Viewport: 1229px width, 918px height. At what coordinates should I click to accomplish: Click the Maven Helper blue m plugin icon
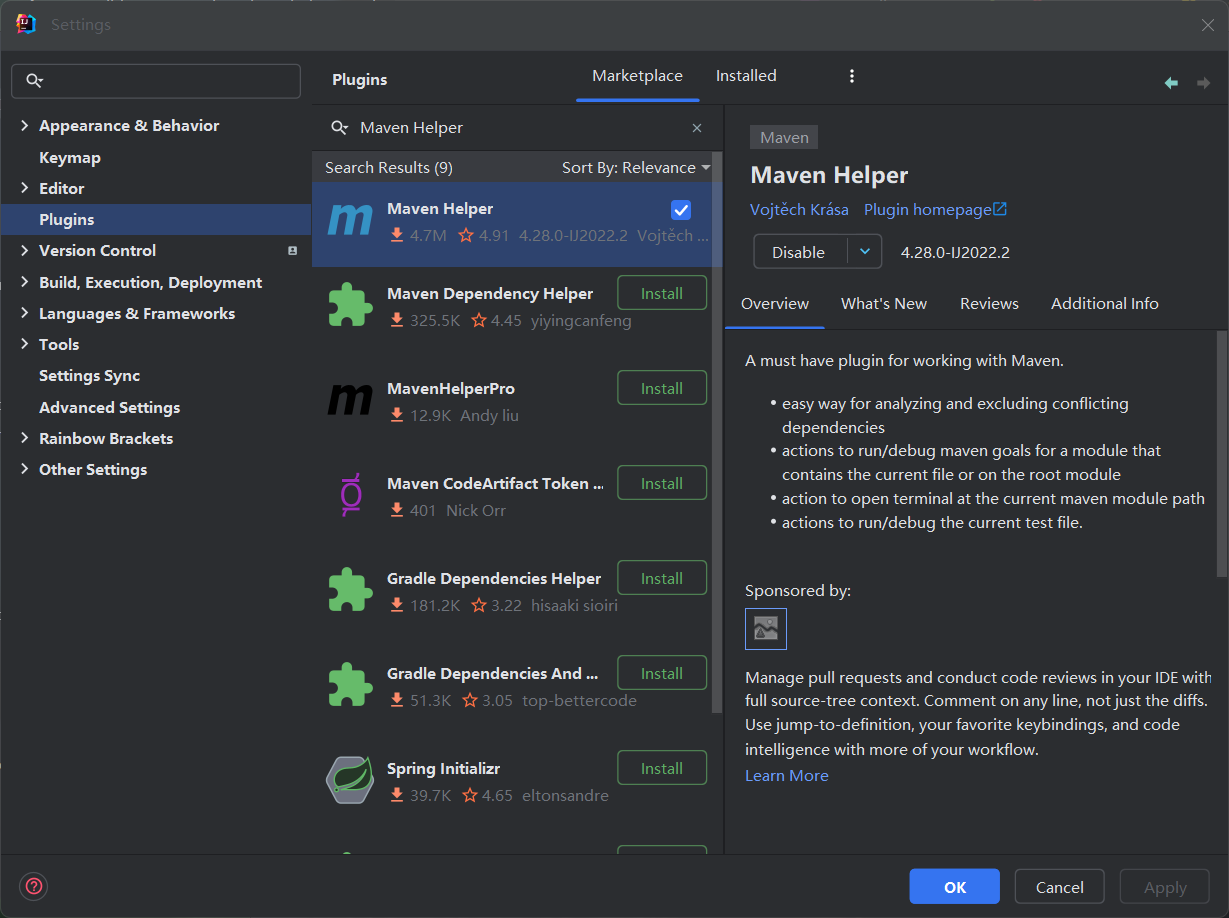[350, 220]
